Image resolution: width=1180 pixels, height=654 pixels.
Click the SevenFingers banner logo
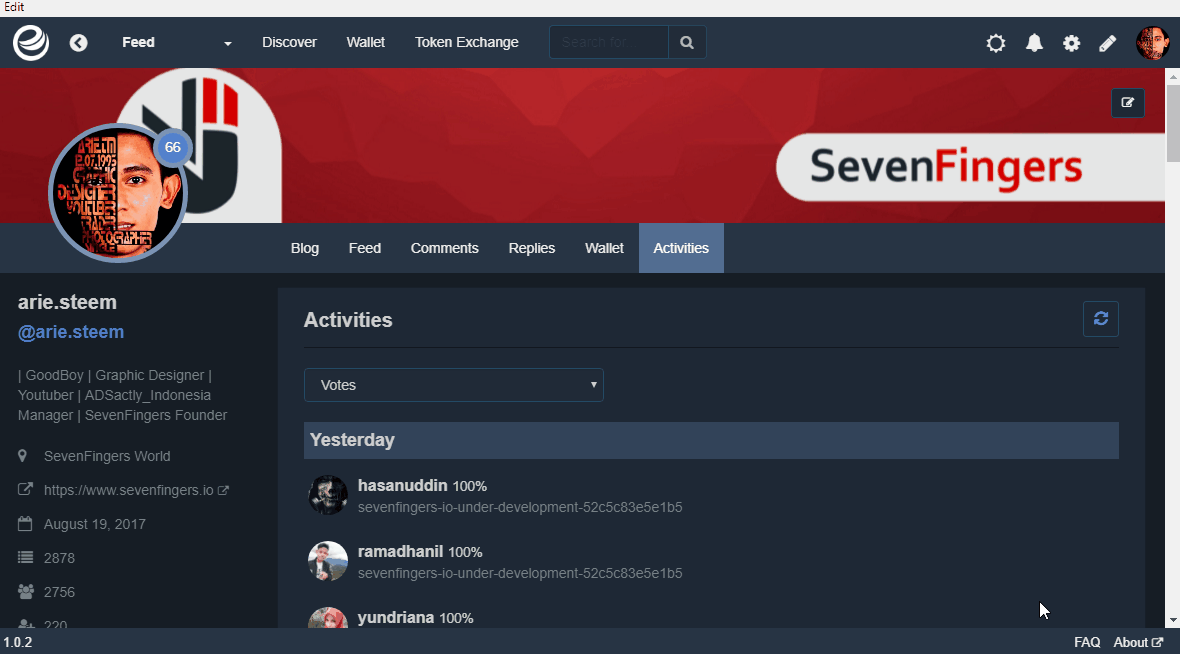click(946, 167)
